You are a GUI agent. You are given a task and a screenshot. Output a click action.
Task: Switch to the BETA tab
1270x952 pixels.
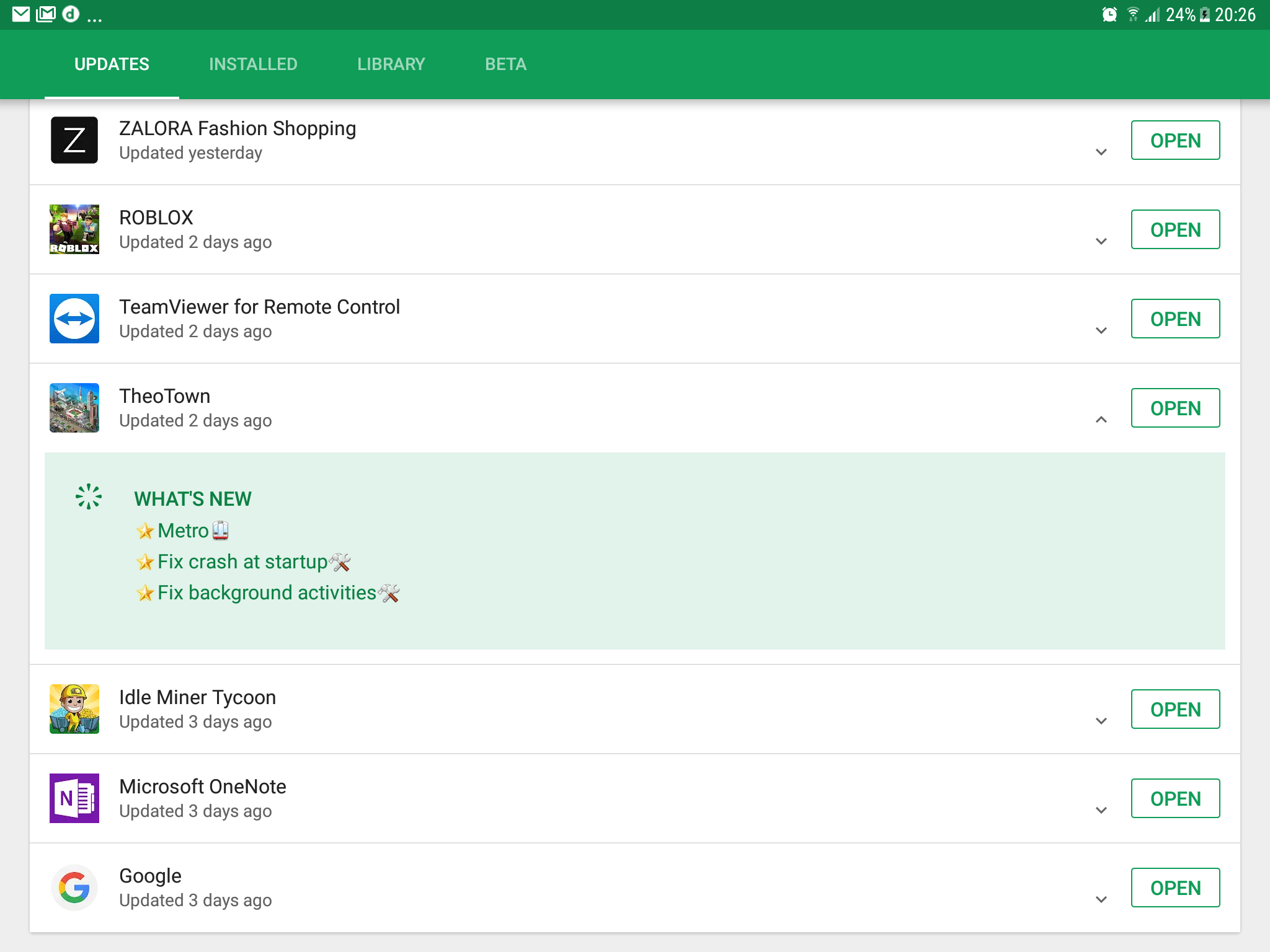[x=506, y=64]
